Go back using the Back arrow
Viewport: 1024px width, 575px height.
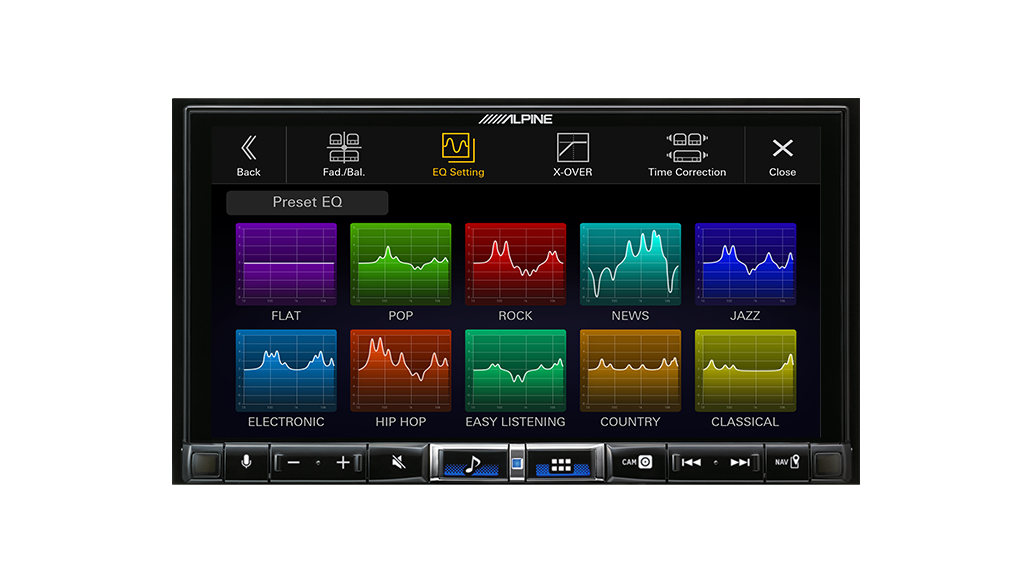(249, 155)
